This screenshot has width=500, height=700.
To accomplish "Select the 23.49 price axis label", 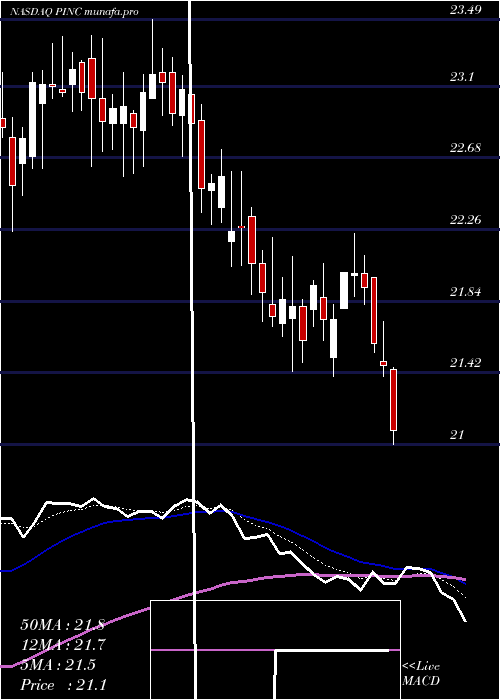I will (466, 10).
